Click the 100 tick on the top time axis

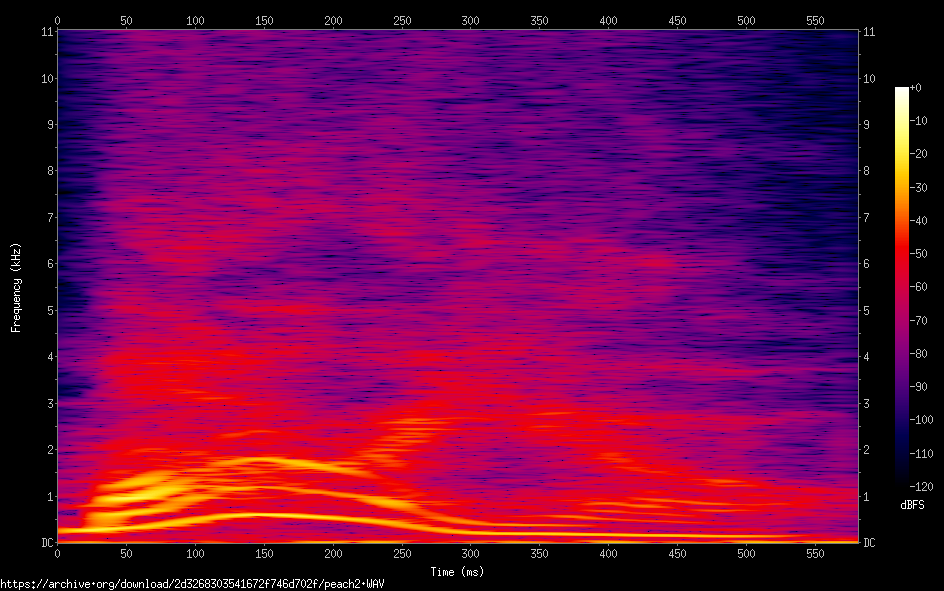point(195,20)
